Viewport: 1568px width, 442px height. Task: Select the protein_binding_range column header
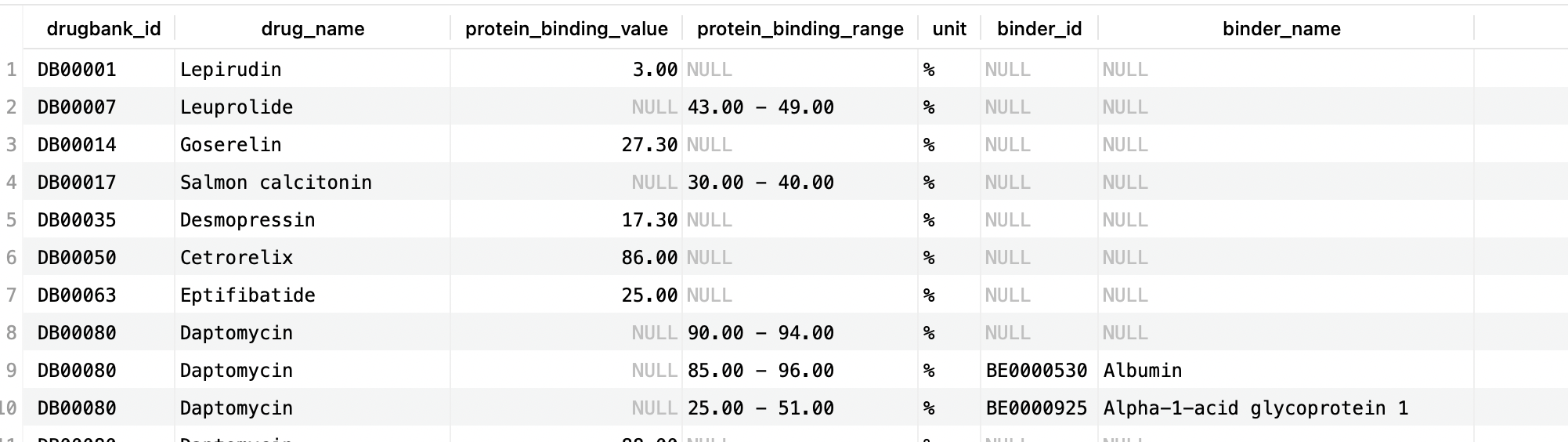[x=800, y=29]
